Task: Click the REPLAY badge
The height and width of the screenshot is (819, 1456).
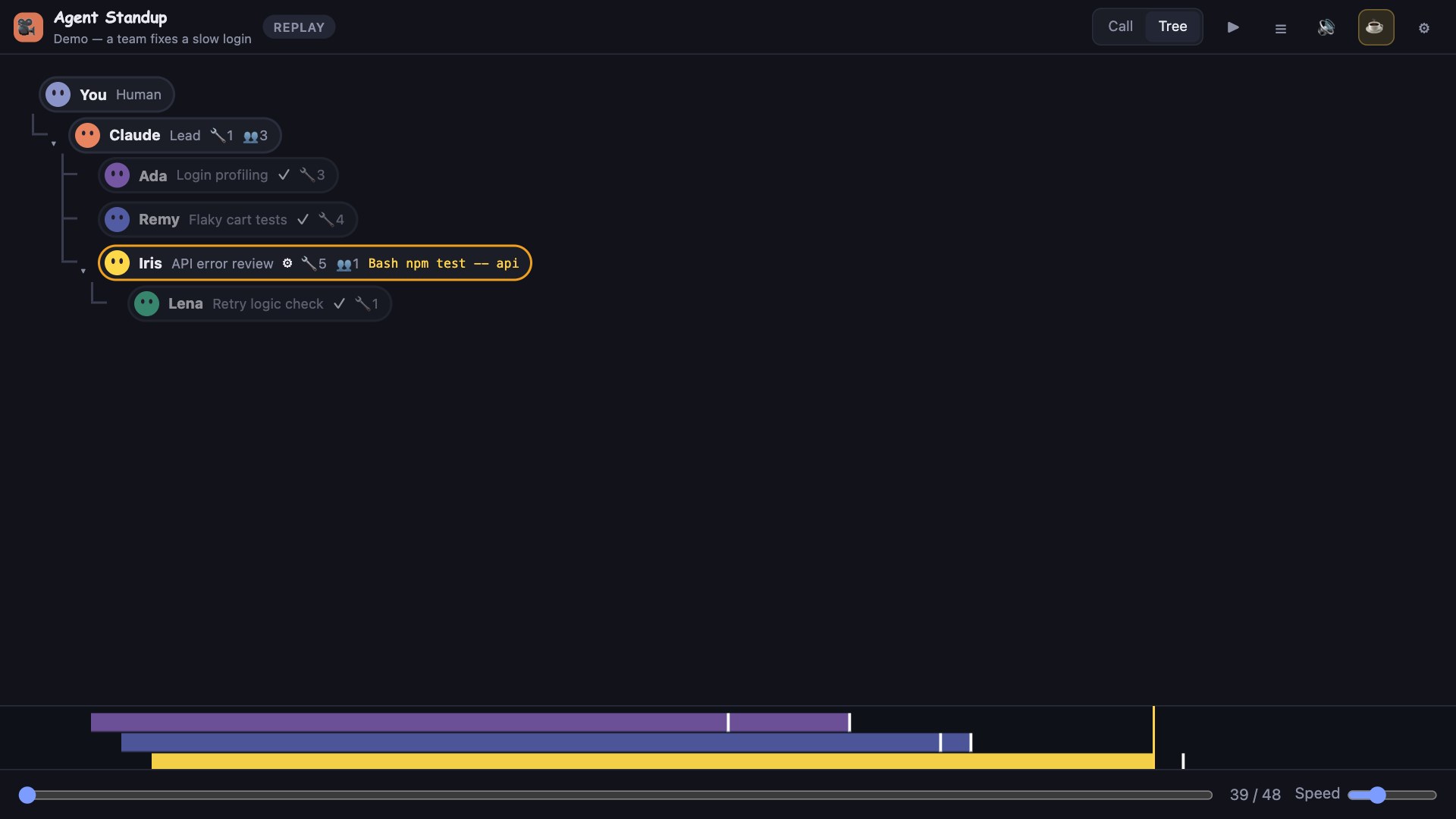Action: point(299,27)
